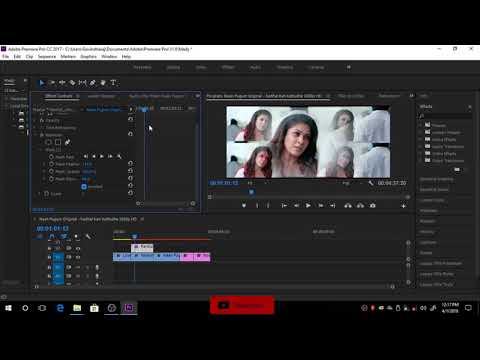Toggle the mask Inverted checkbox
This screenshot has height=360, width=480.
tap(84, 187)
